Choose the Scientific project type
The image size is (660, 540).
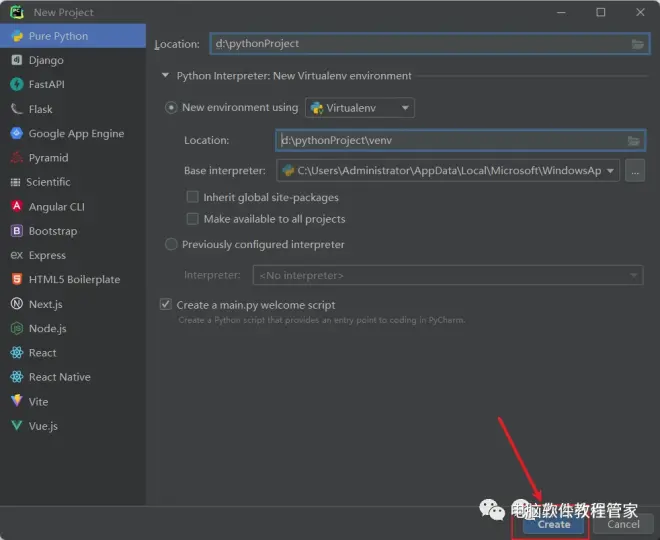pyautogui.click(x=73, y=182)
